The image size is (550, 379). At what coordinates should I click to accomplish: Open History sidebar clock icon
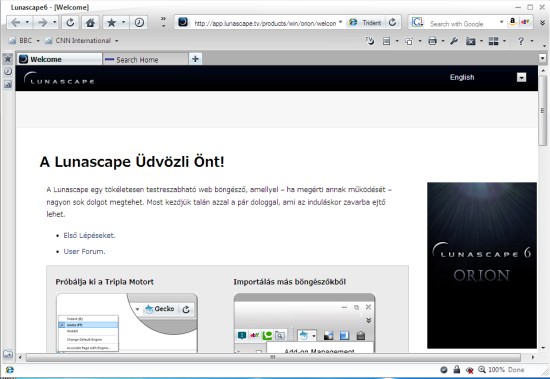8,71
